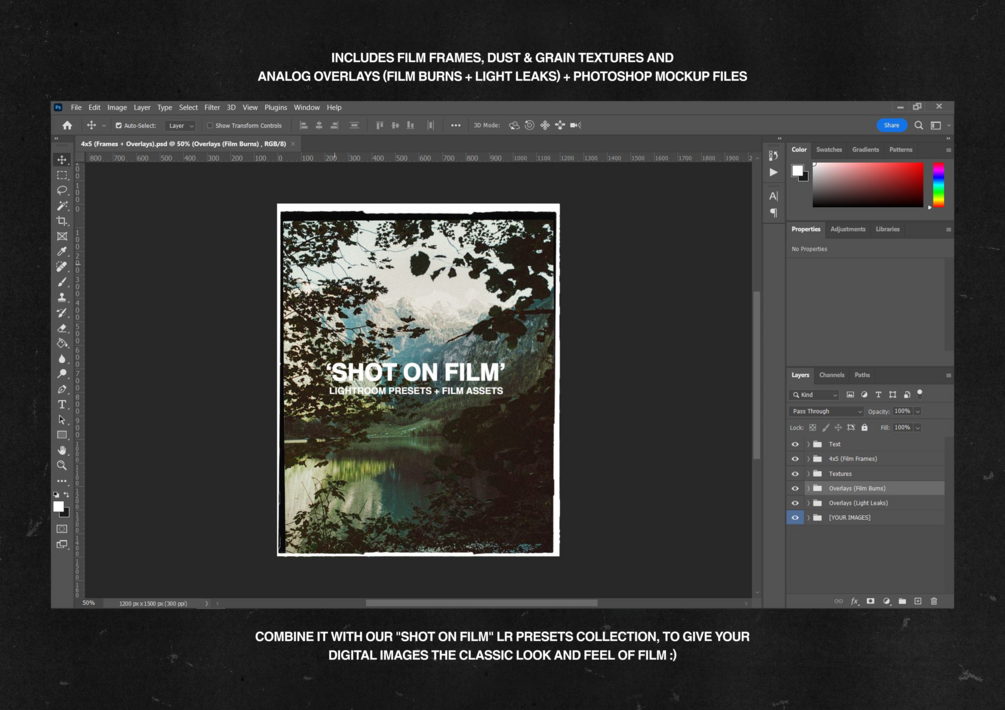Switch to the Gradients tab

coord(865,149)
